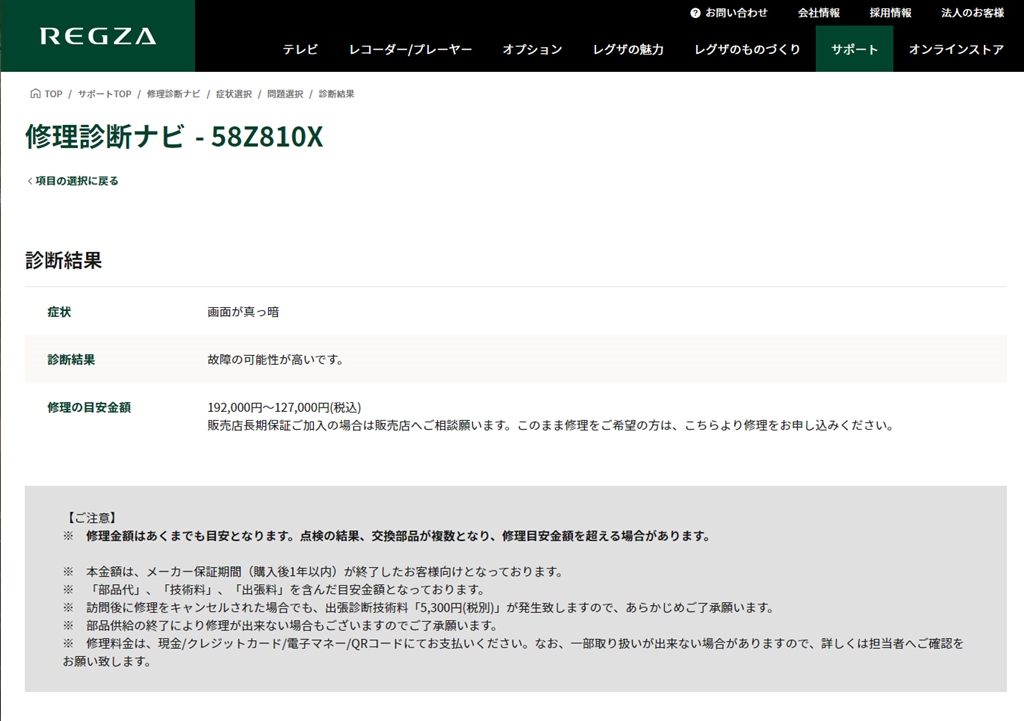1024x721 pixels.
Task: Open the レコーダー/プレーヤー menu
Action: [410, 50]
